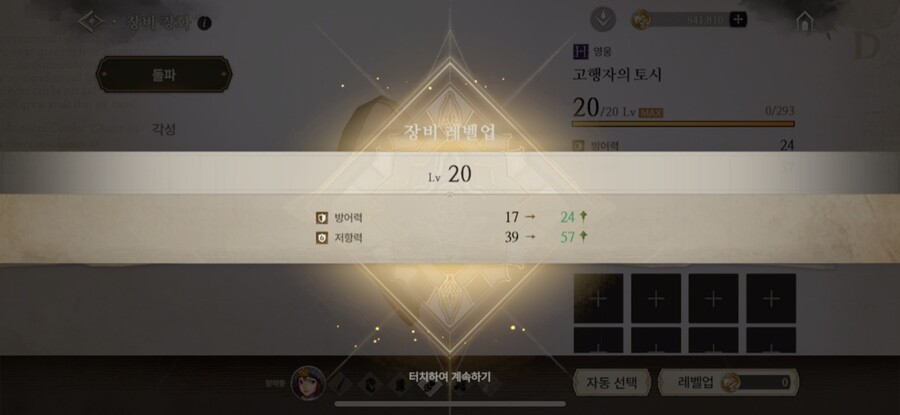Screen dimensions: 900x415
Task: Click the 영웅 grade icon
Action: point(581,52)
